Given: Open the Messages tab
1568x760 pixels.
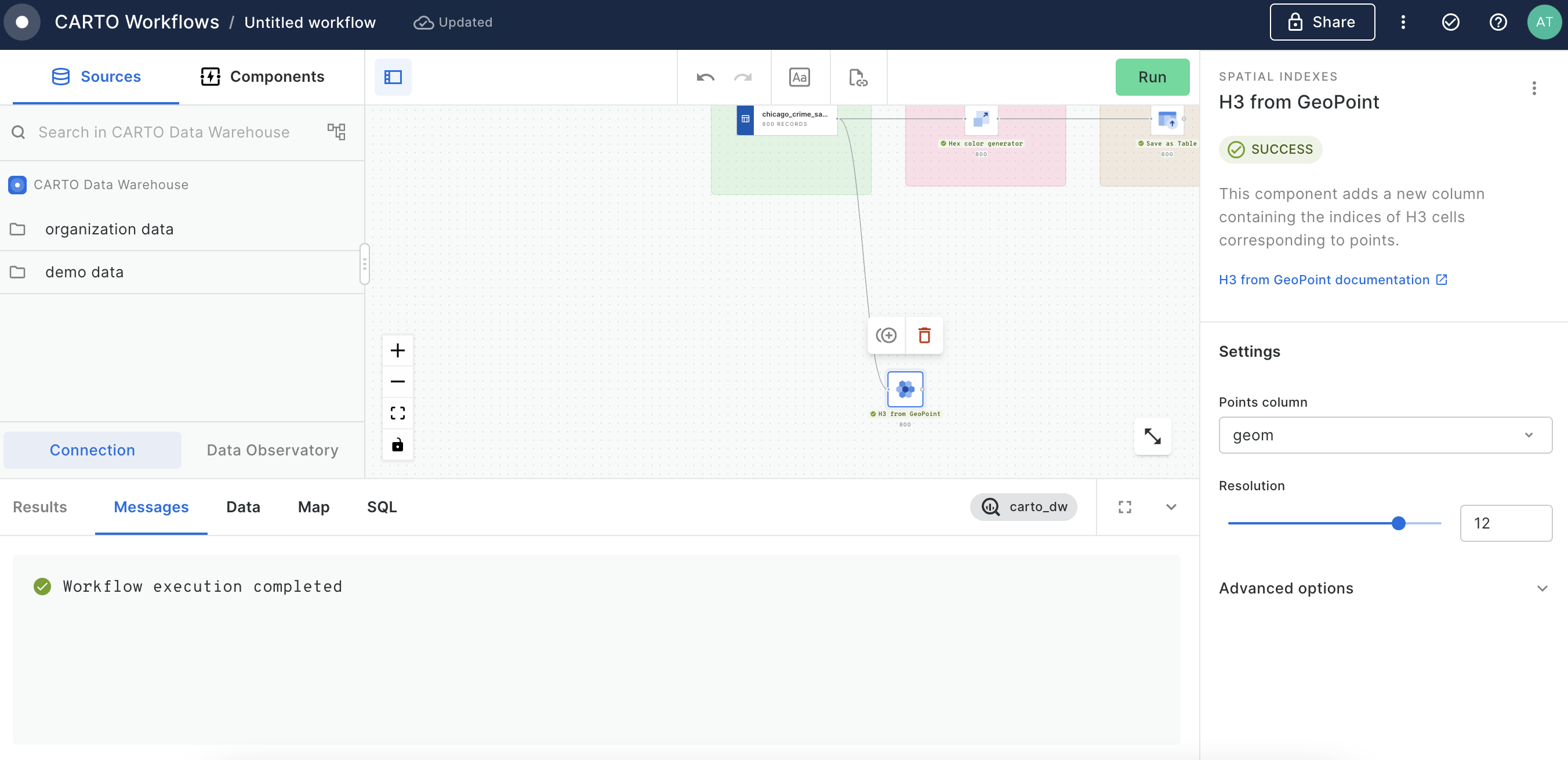Looking at the screenshot, I should (151, 506).
